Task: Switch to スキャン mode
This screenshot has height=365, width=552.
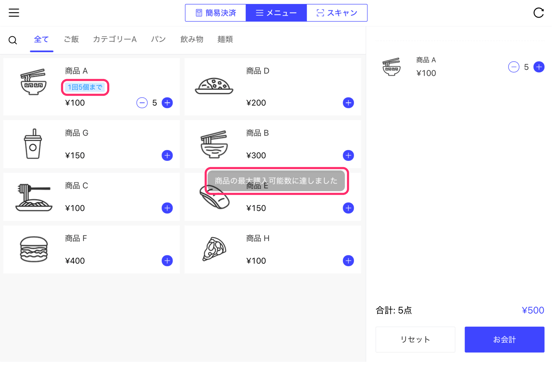Action: 337,13
